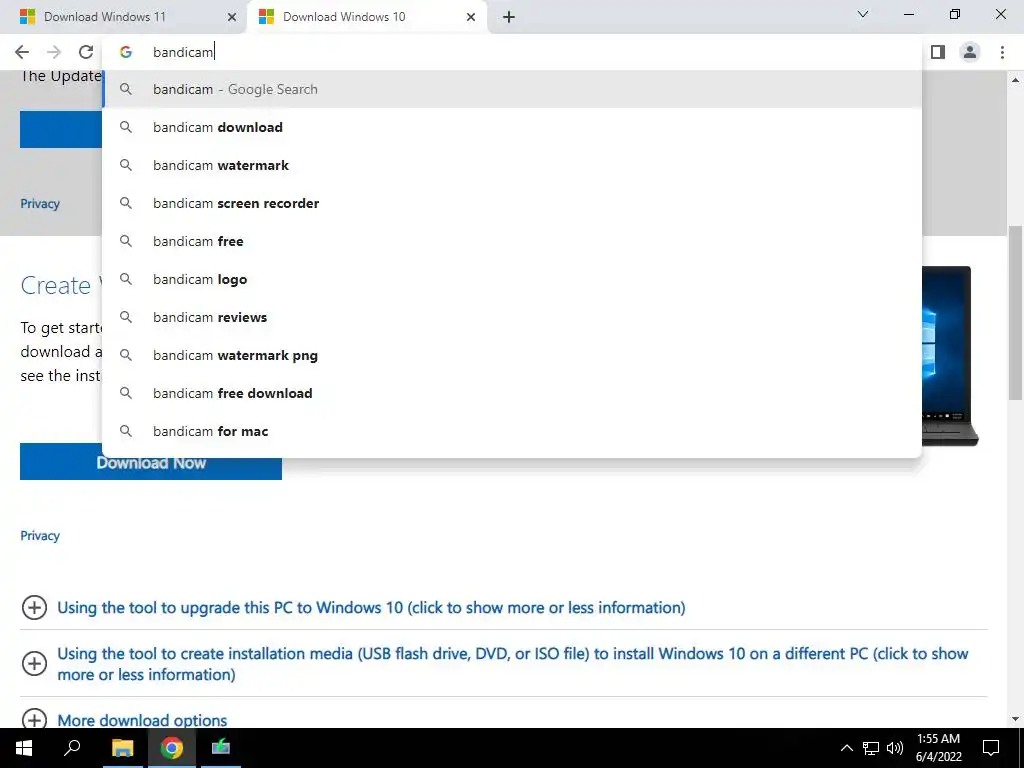Open File Explorer from the taskbar

click(x=122, y=748)
